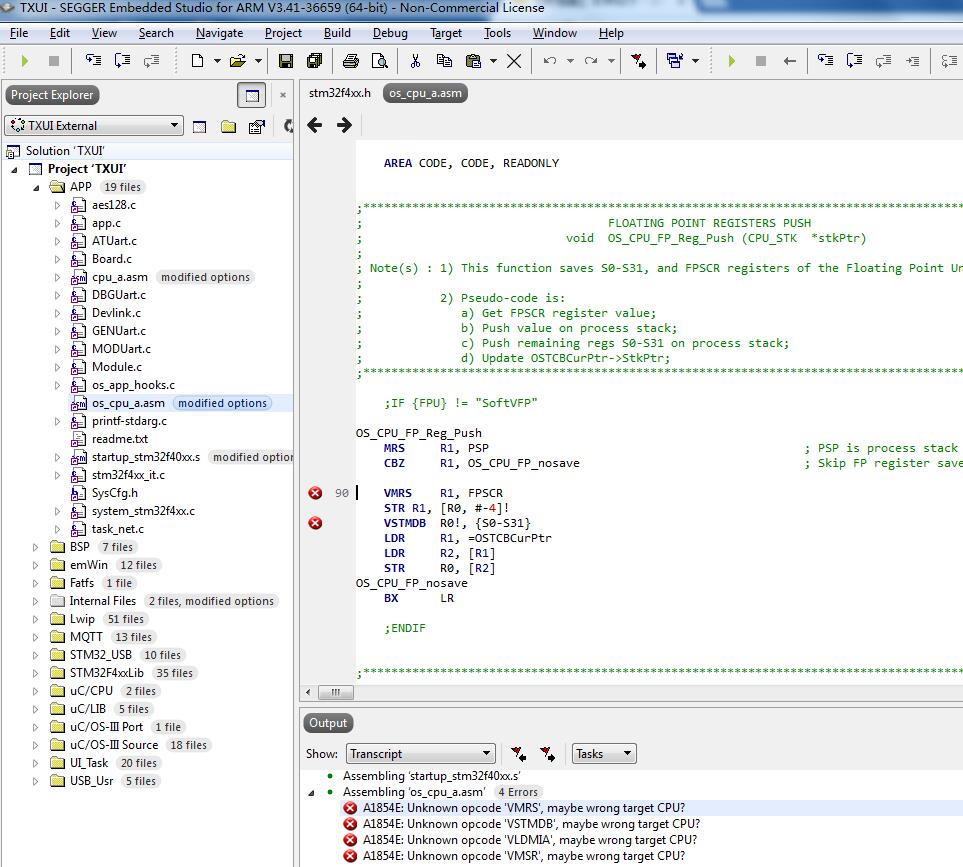This screenshot has height=867, width=963.
Task: Click the Project Explorer title button
Action: click(x=52, y=95)
